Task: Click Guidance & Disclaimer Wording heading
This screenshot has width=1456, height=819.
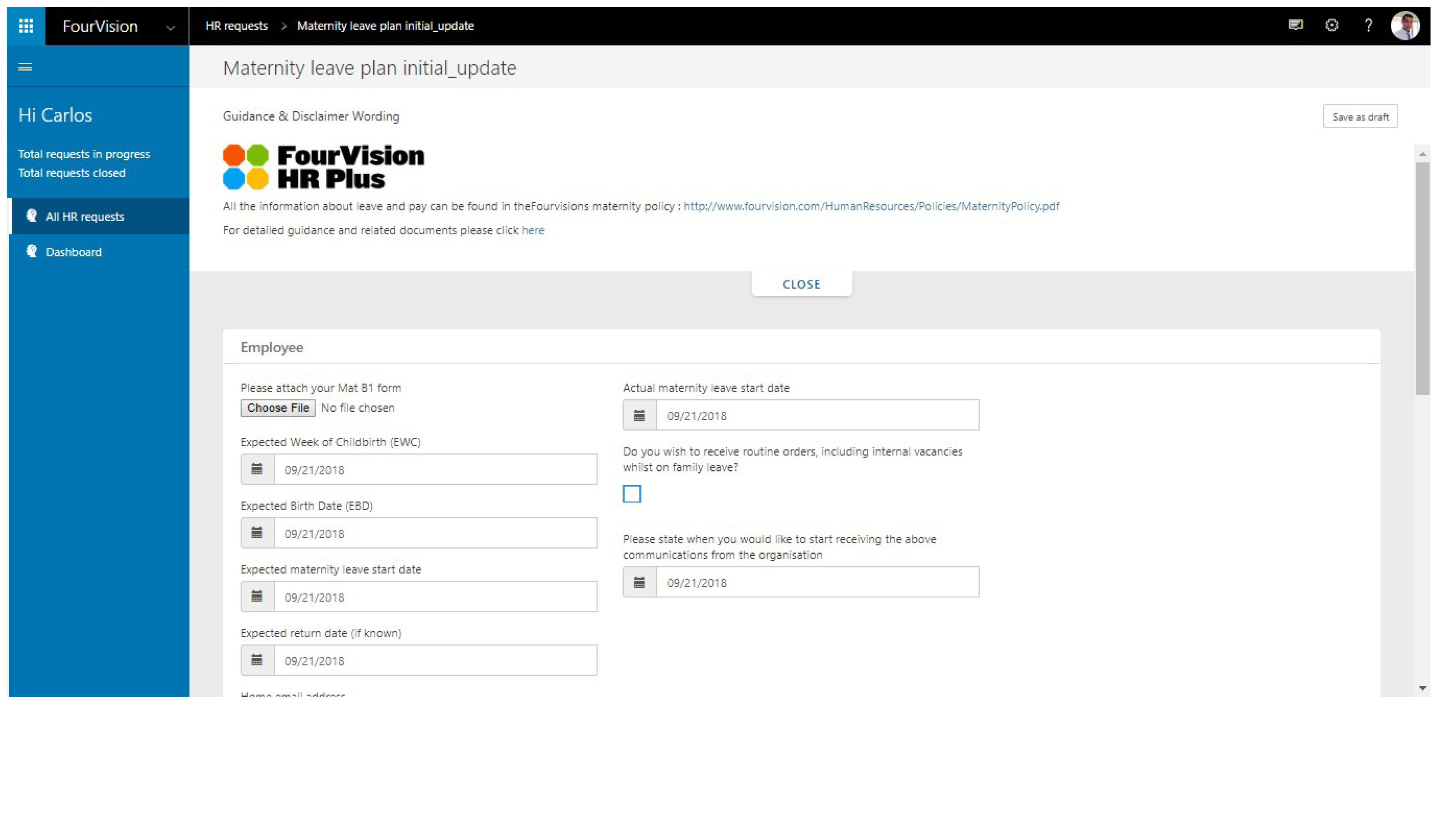Action: (x=311, y=116)
